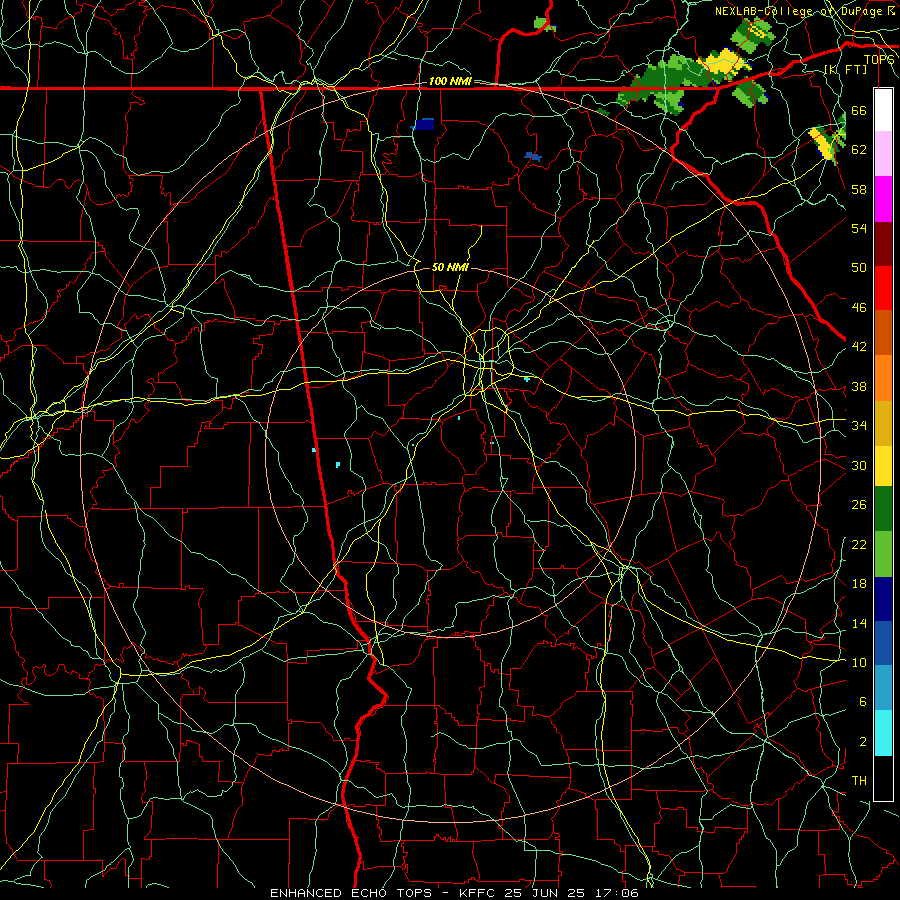Screen dimensions: 900x900
Task: Click the legend value "22"
Action: point(859,544)
